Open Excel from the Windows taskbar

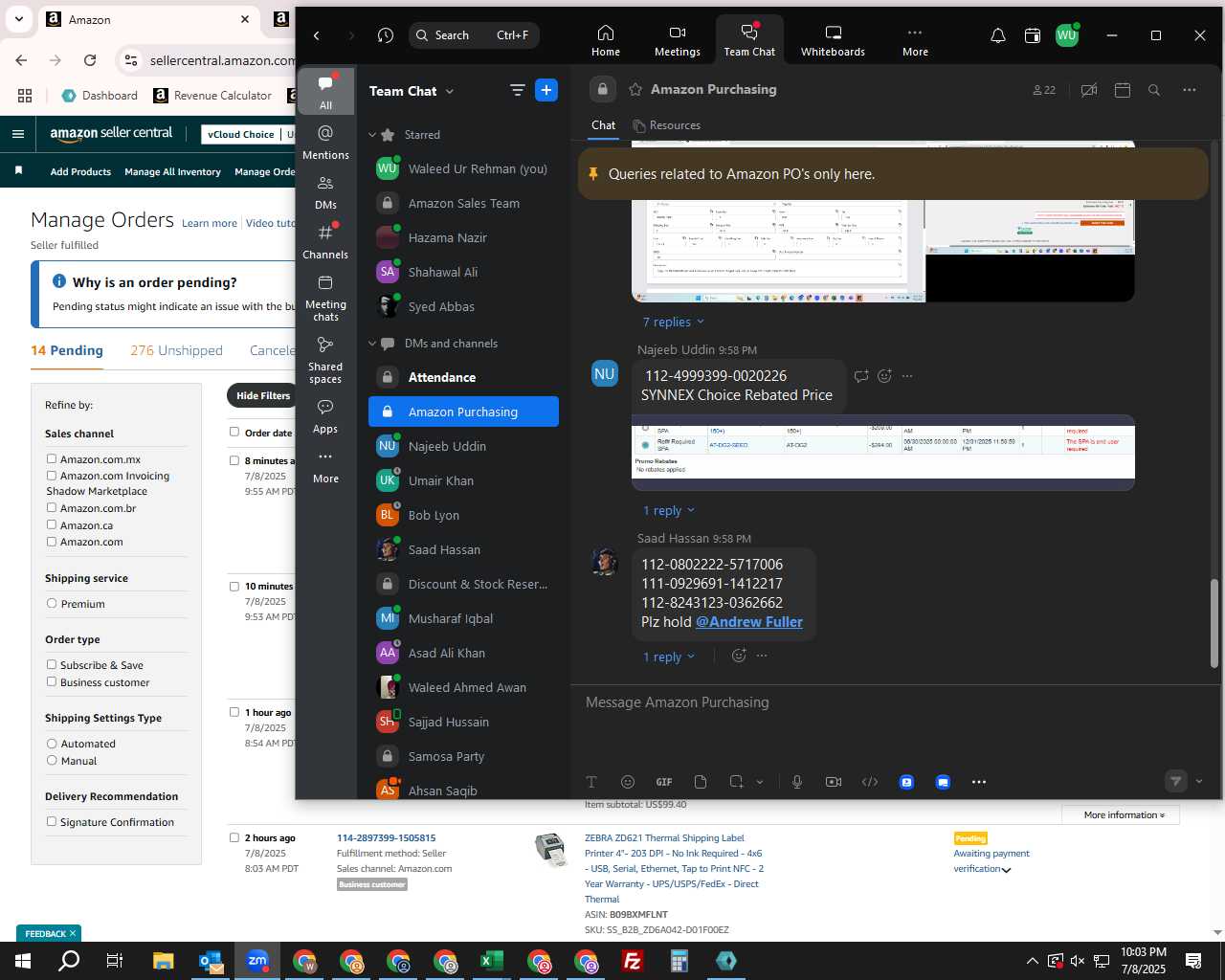(491, 961)
